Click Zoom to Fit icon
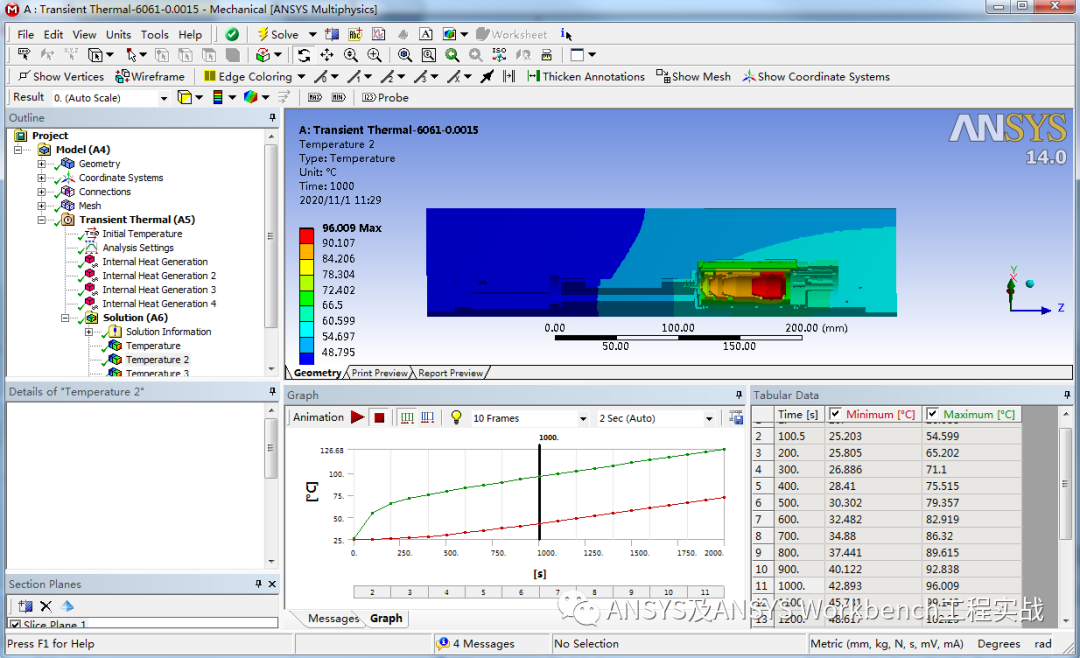Image resolution: width=1080 pixels, height=658 pixels. (405, 55)
